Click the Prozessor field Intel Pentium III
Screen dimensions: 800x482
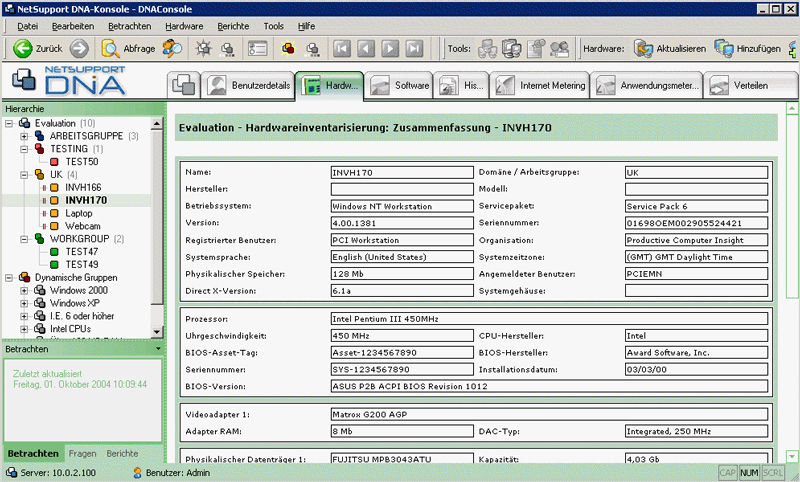[x=549, y=319]
